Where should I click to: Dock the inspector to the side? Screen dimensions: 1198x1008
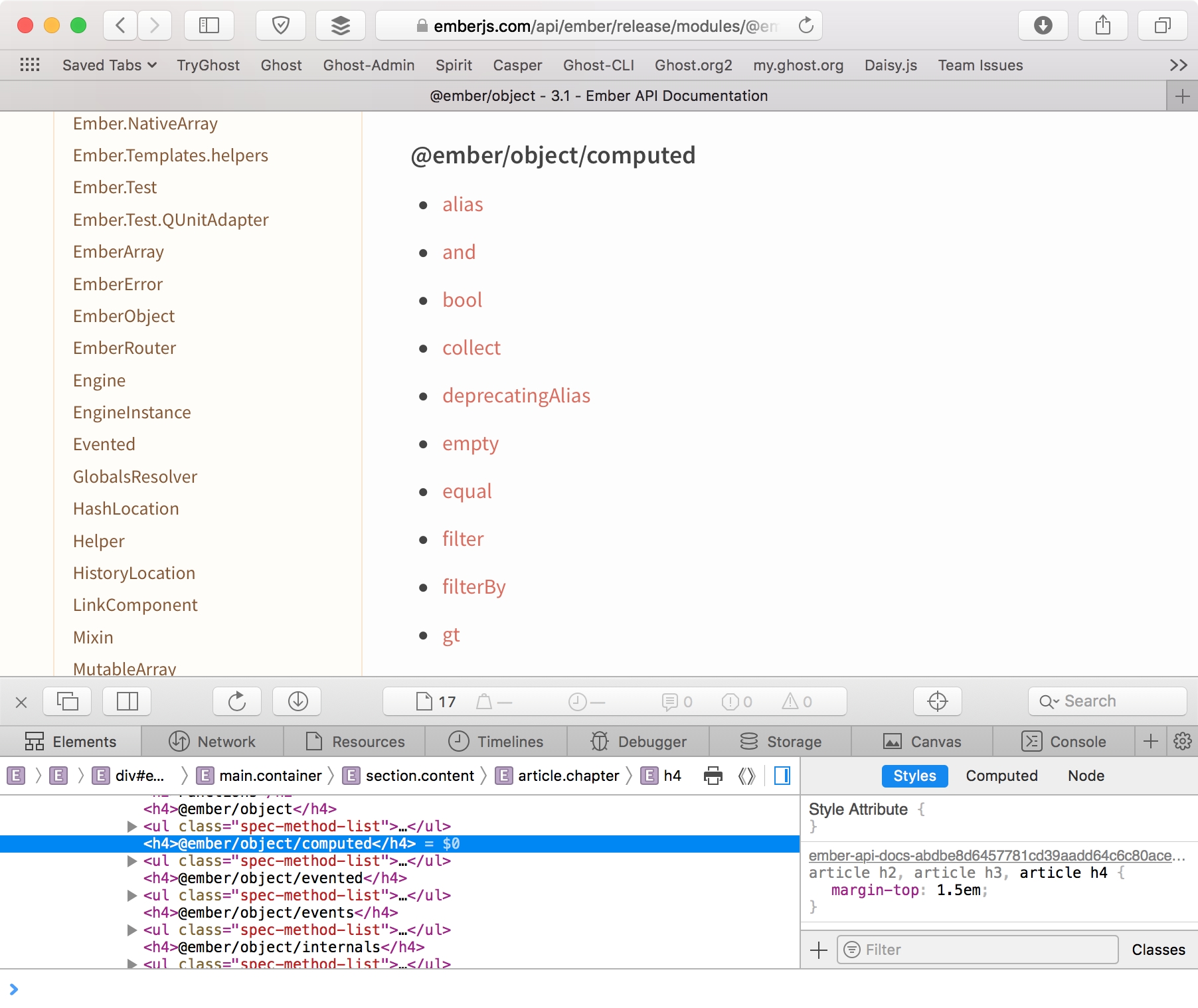(x=127, y=701)
